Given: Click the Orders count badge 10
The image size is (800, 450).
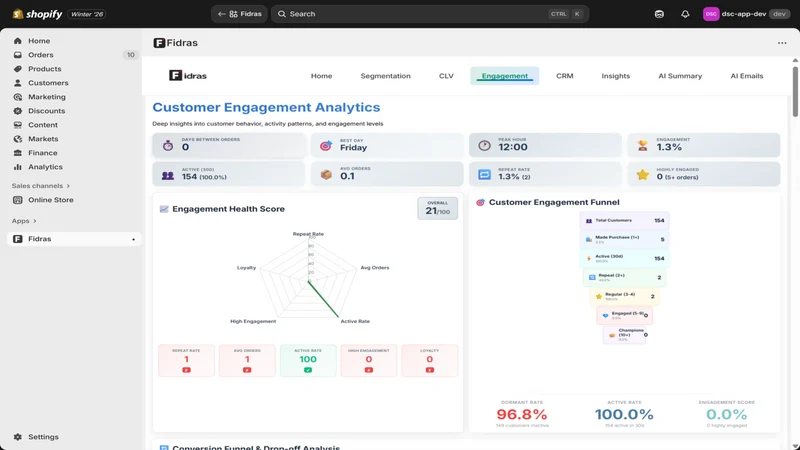Looking at the screenshot, I should (x=131, y=55).
